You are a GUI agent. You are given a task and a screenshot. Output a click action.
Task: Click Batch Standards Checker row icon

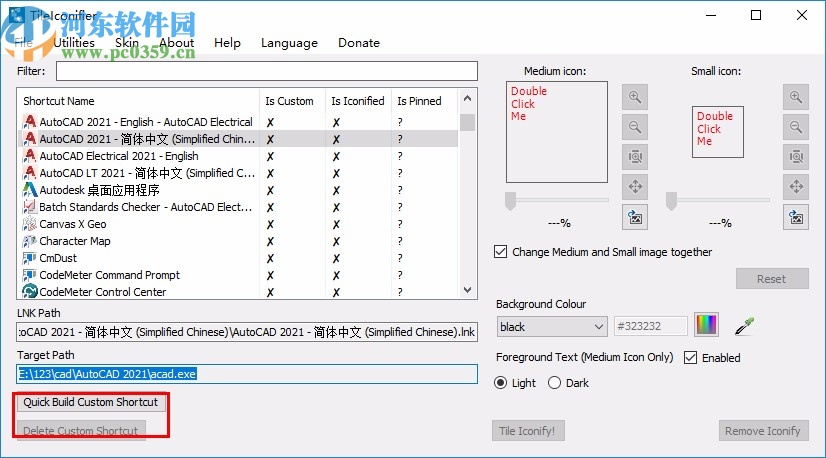(x=30, y=207)
